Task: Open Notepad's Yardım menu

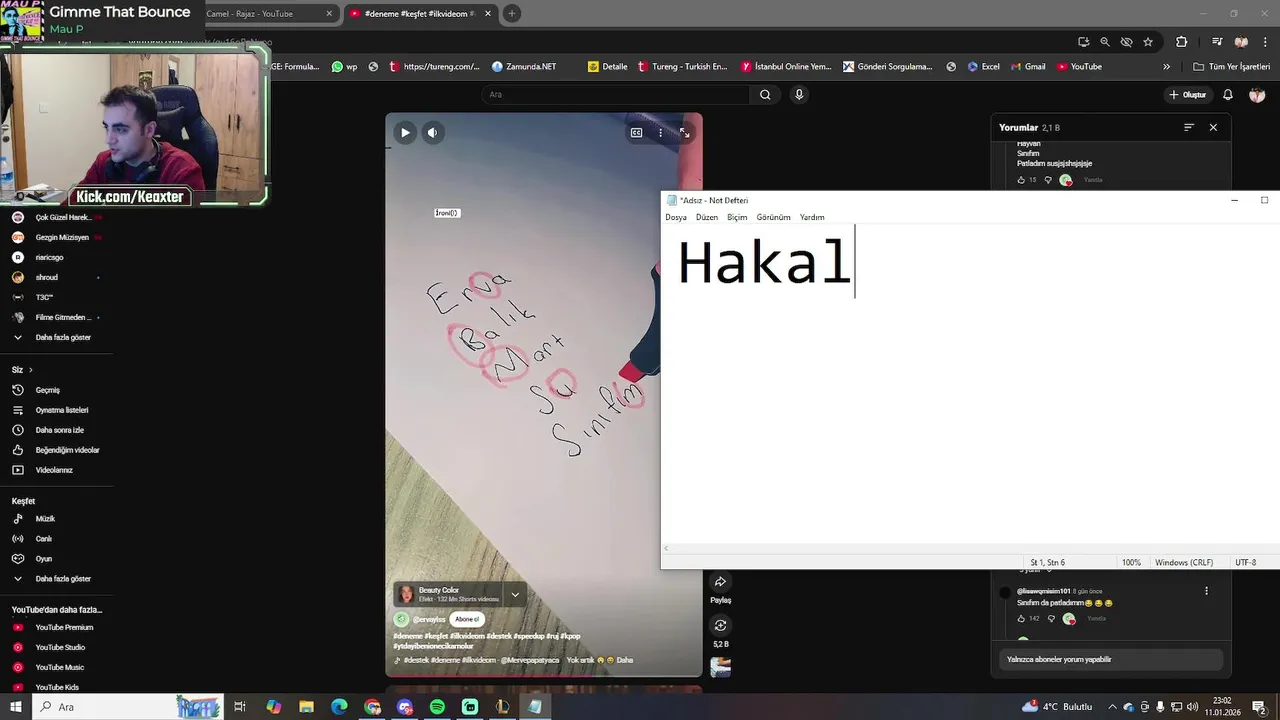Action: [812, 217]
